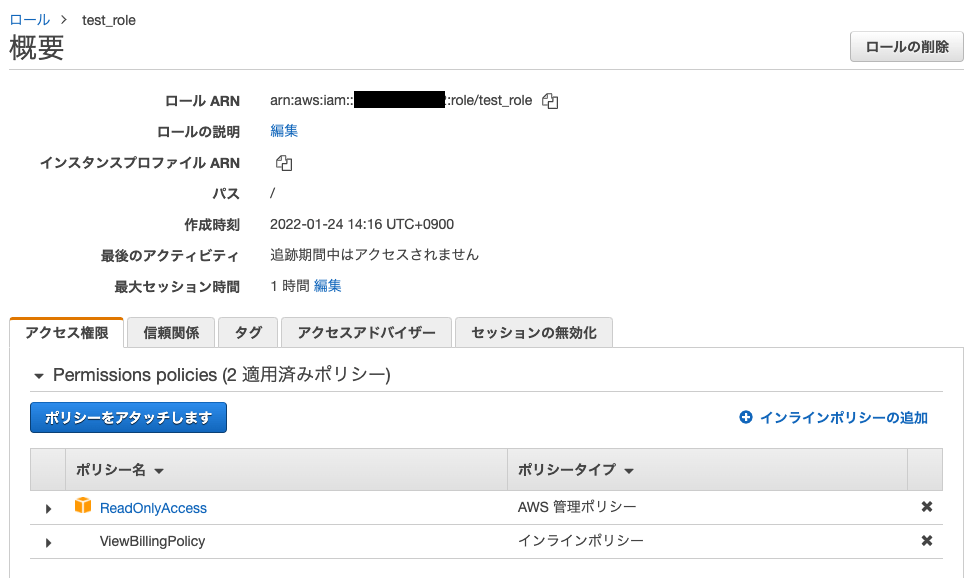Image resolution: width=979 pixels, height=578 pixels.
Task: Click the test_role breadcrumb text
Action: [x=109, y=20]
